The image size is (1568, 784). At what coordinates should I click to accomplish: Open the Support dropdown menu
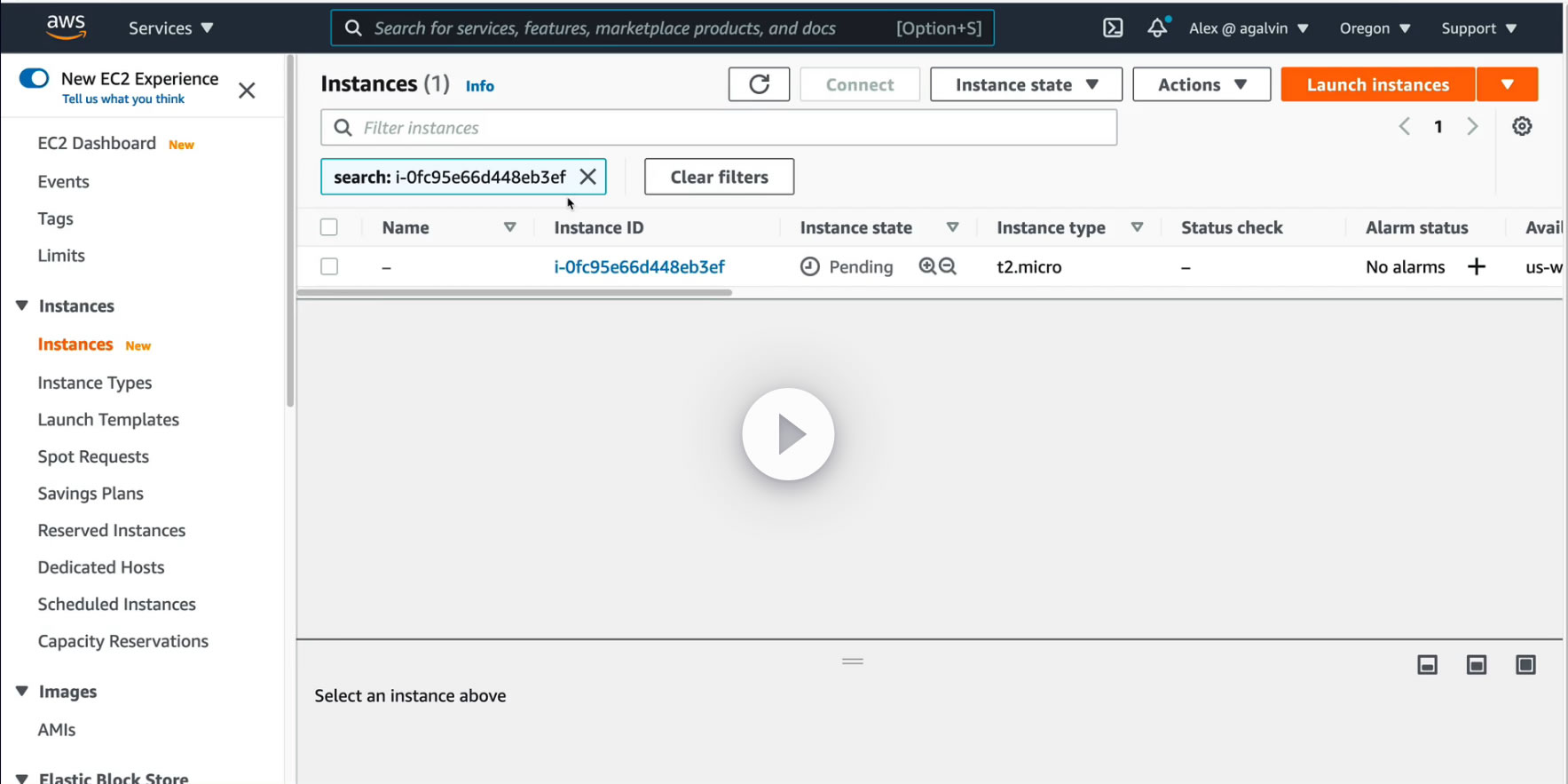pos(1479,28)
